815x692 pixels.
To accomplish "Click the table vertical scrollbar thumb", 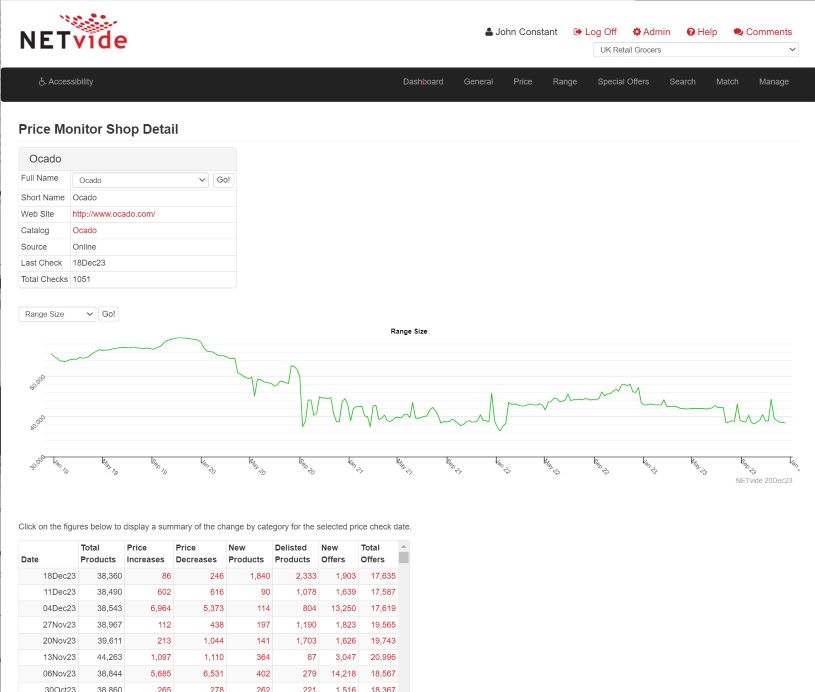I will [403, 557].
